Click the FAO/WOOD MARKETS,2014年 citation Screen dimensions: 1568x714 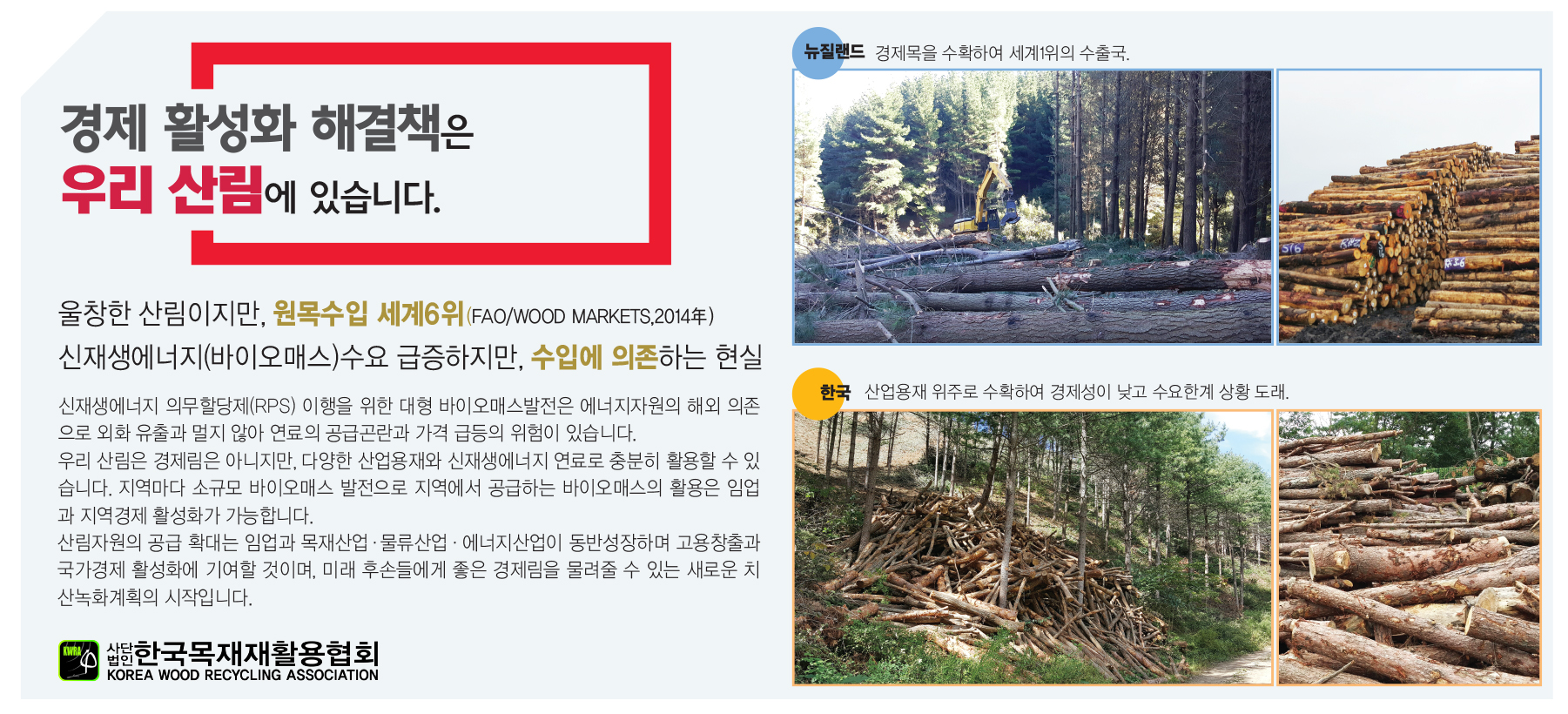pyautogui.click(x=590, y=316)
